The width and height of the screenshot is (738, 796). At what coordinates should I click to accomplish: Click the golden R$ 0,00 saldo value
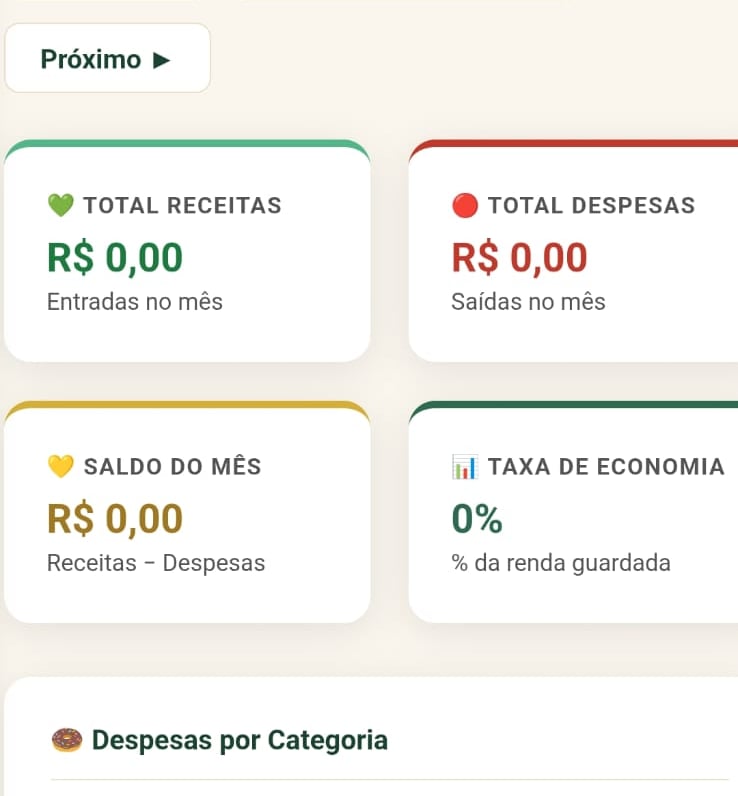(x=115, y=519)
